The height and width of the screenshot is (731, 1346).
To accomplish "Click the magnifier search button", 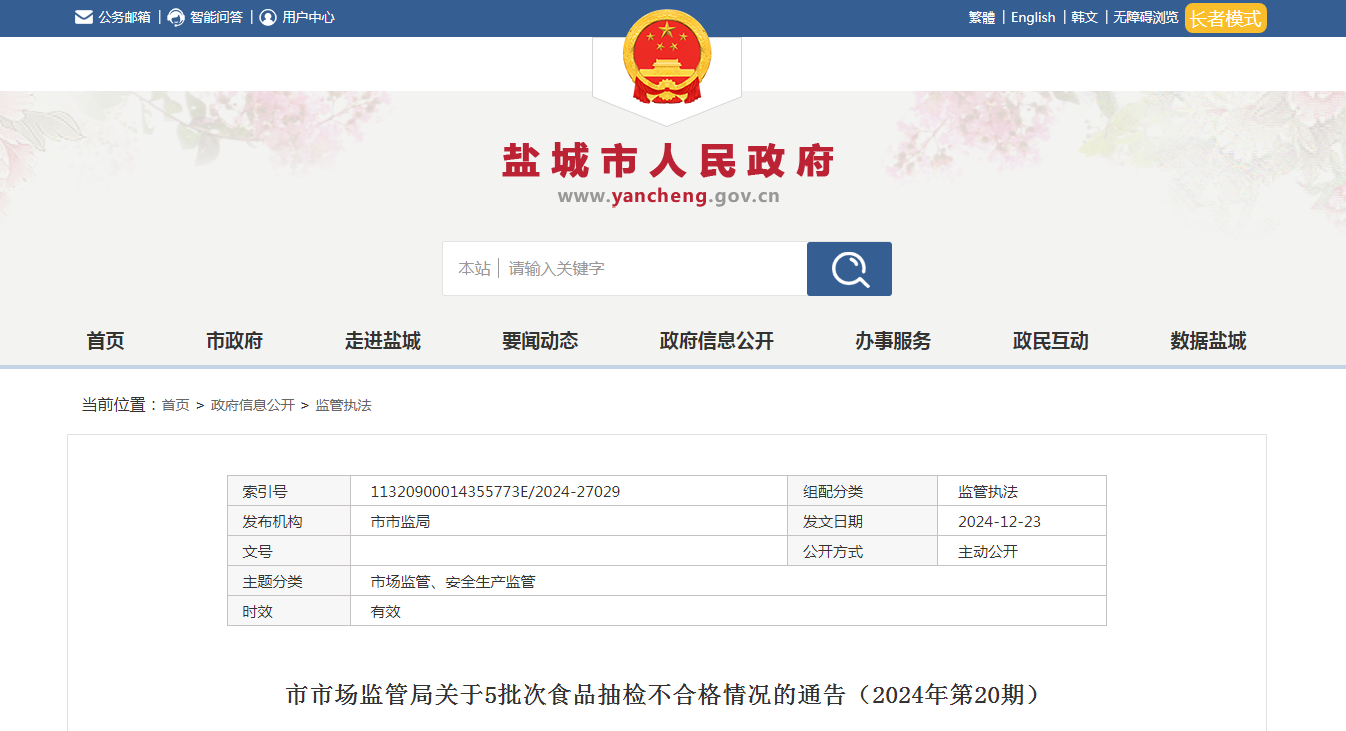I will [849, 269].
